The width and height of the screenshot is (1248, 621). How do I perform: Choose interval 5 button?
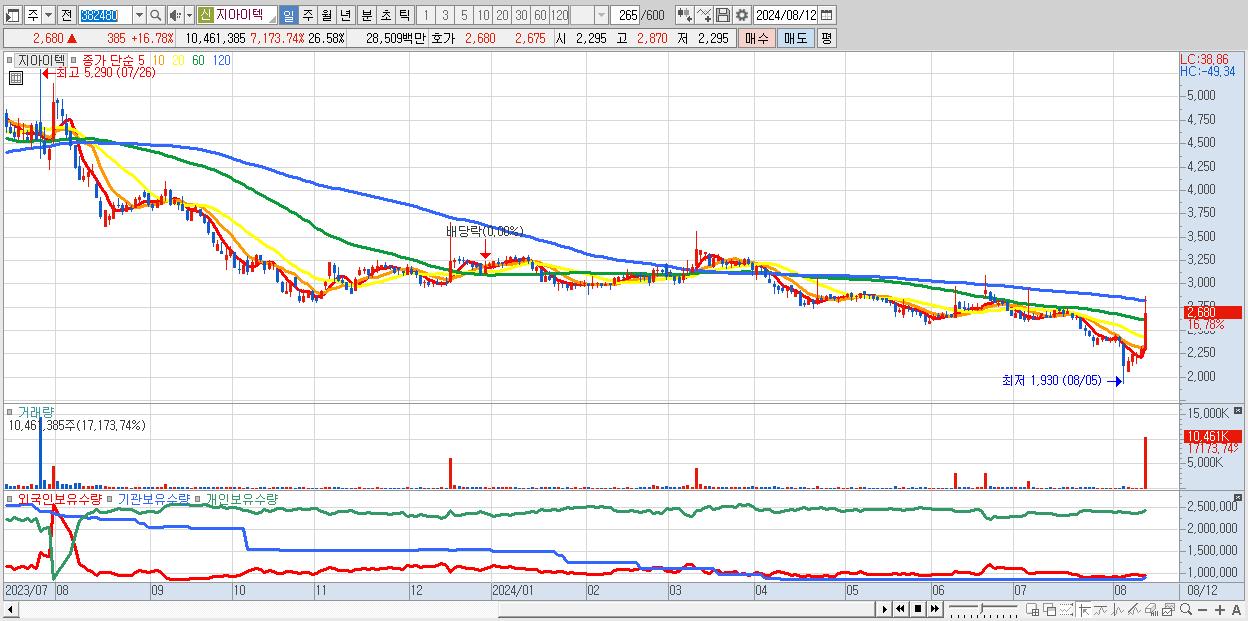pos(464,15)
